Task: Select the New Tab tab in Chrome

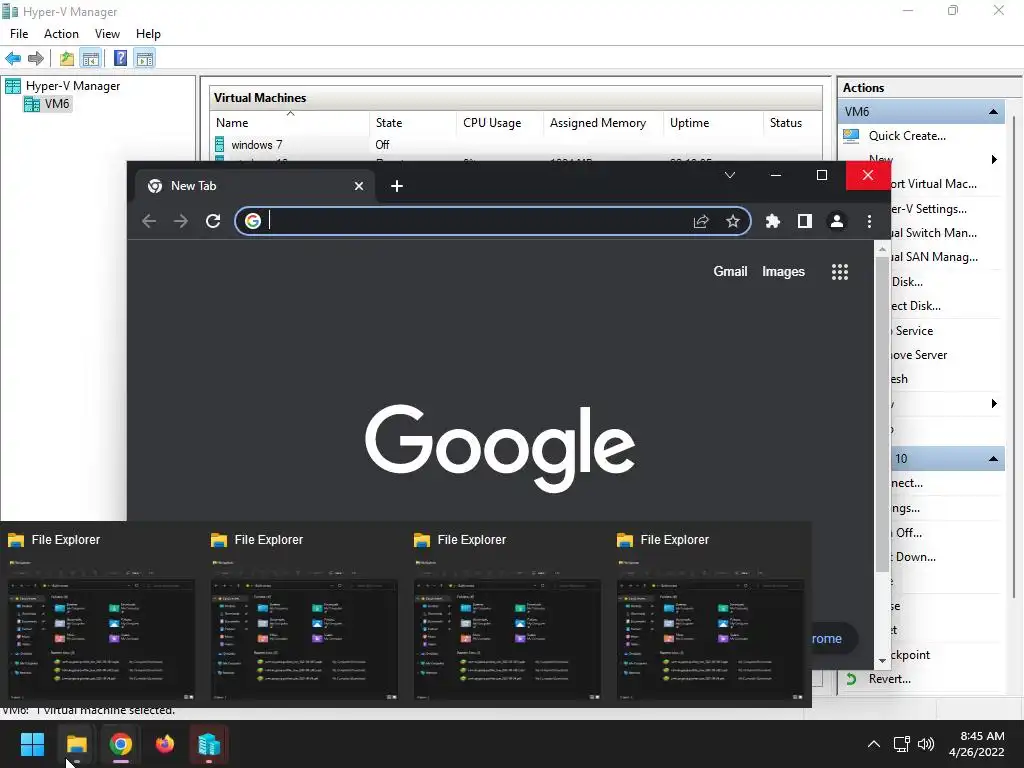Action: pos(255,186)
